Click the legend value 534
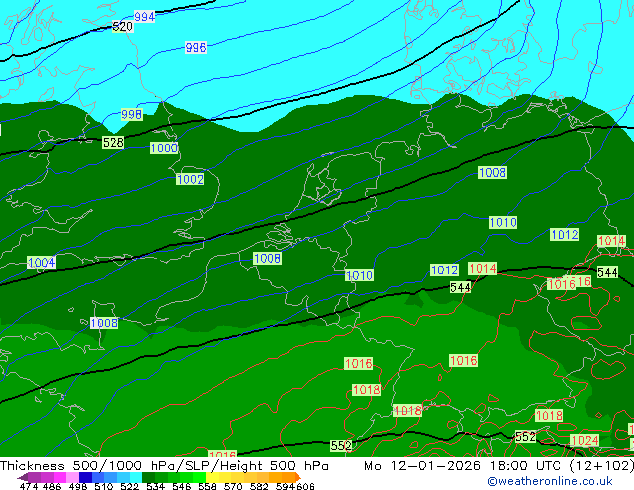 (155, 486)
